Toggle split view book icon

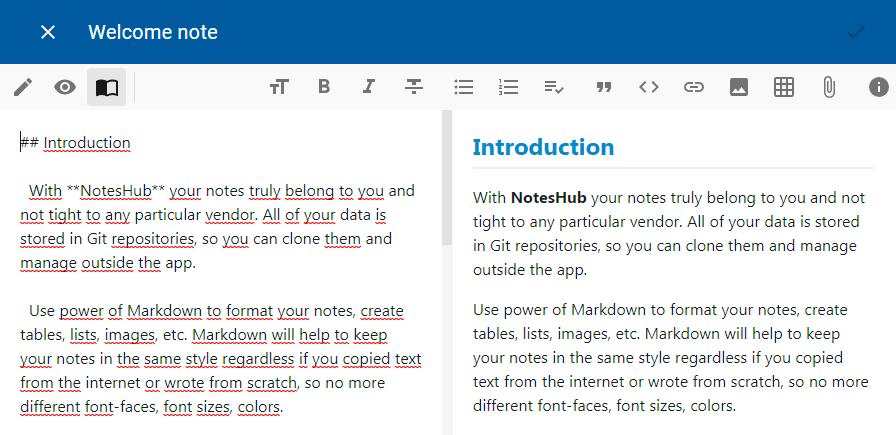107,87
